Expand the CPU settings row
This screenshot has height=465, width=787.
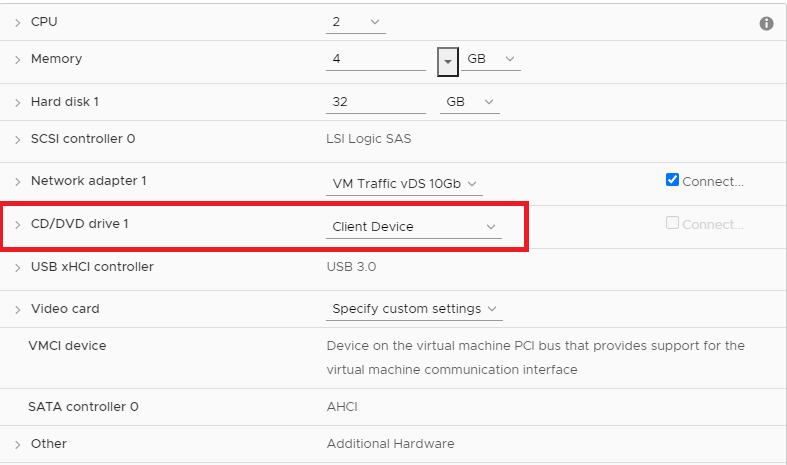(18, 23)
